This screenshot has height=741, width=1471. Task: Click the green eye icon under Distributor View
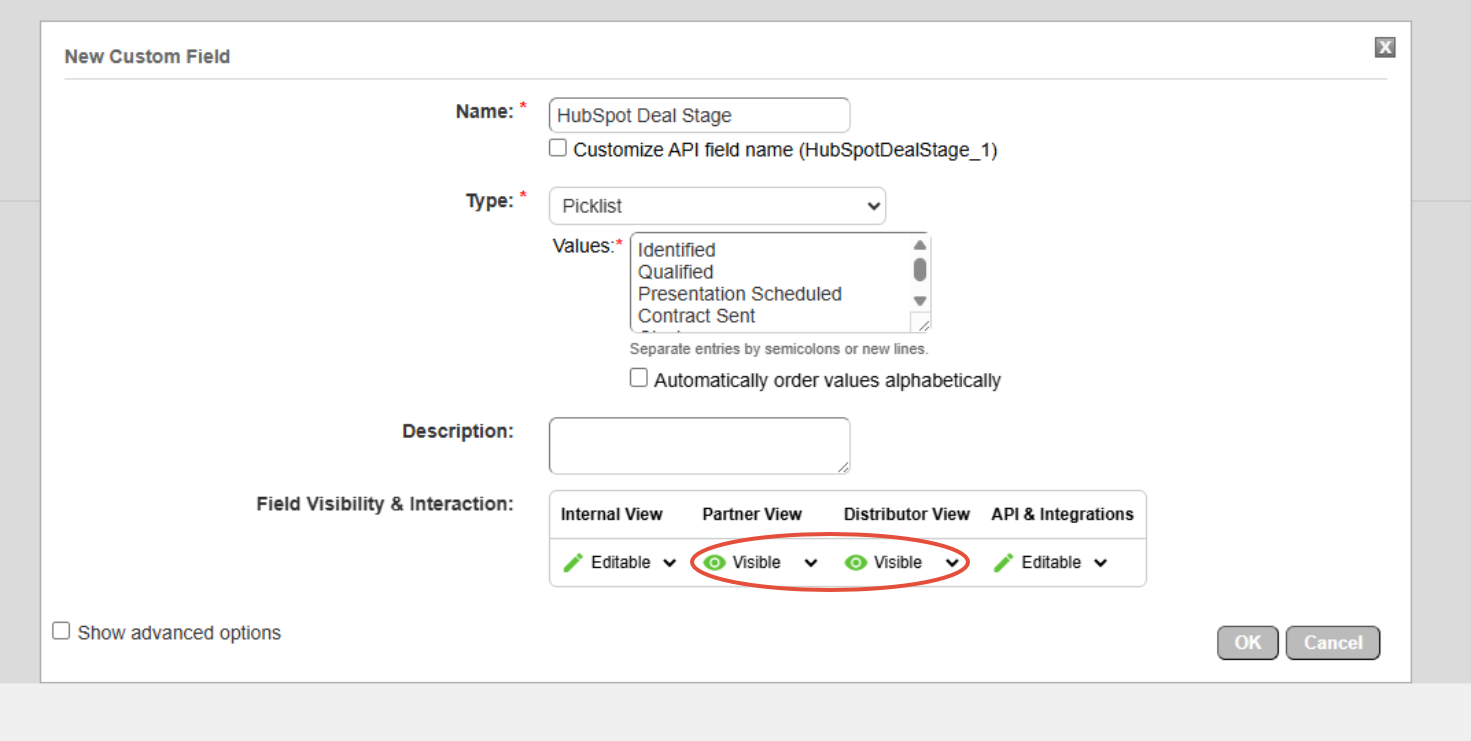point(855,563)
